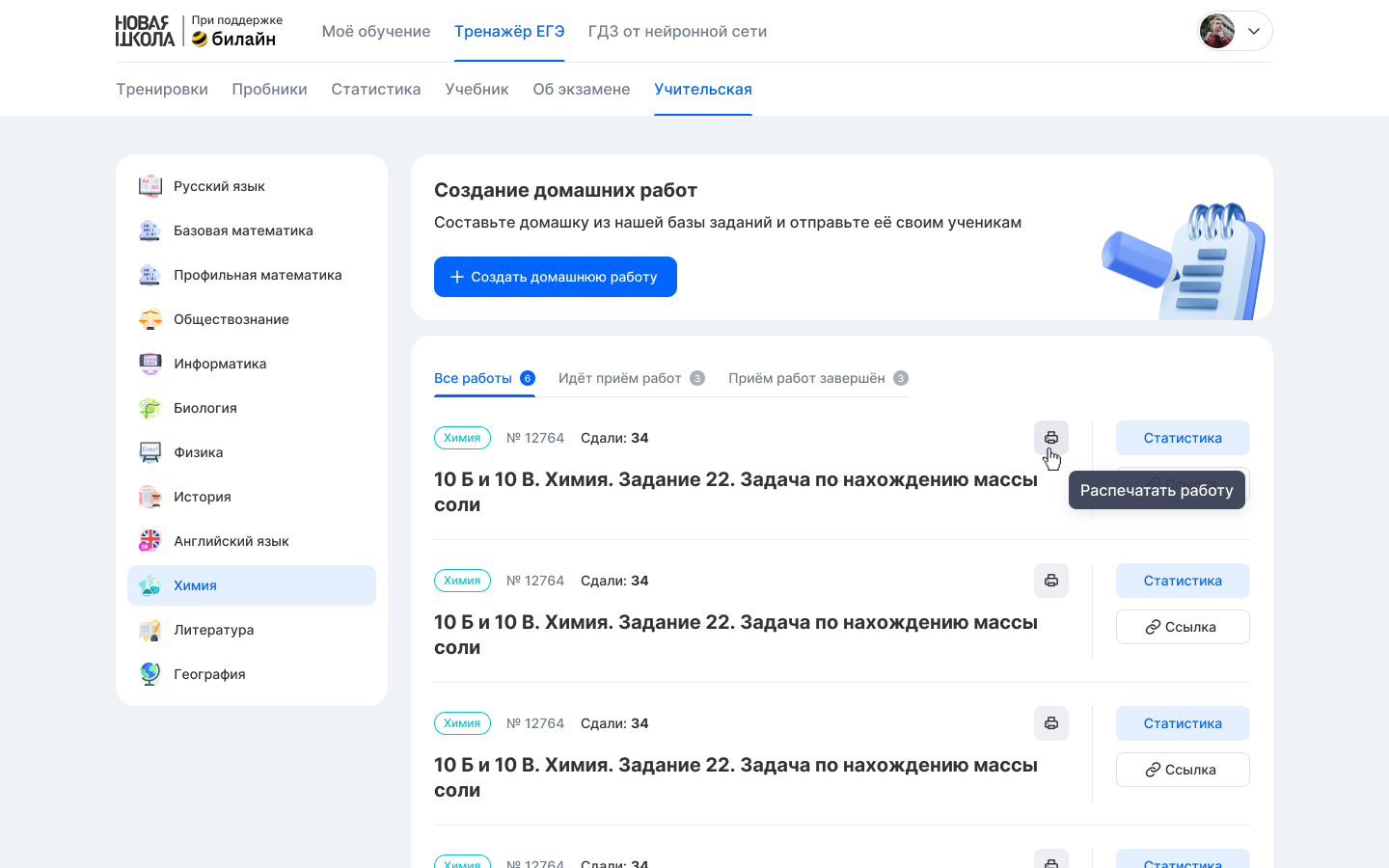Click the География globe icon

pyautogui.click(x=150, y=674)
